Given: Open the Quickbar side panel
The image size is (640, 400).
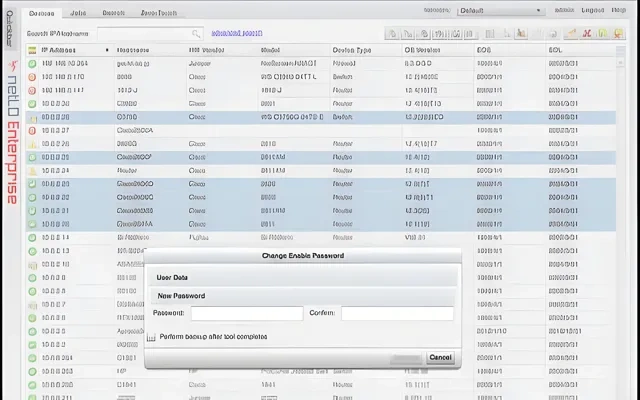Looking at the screenshot, I should pyautogui.click(x=10, y=29).
